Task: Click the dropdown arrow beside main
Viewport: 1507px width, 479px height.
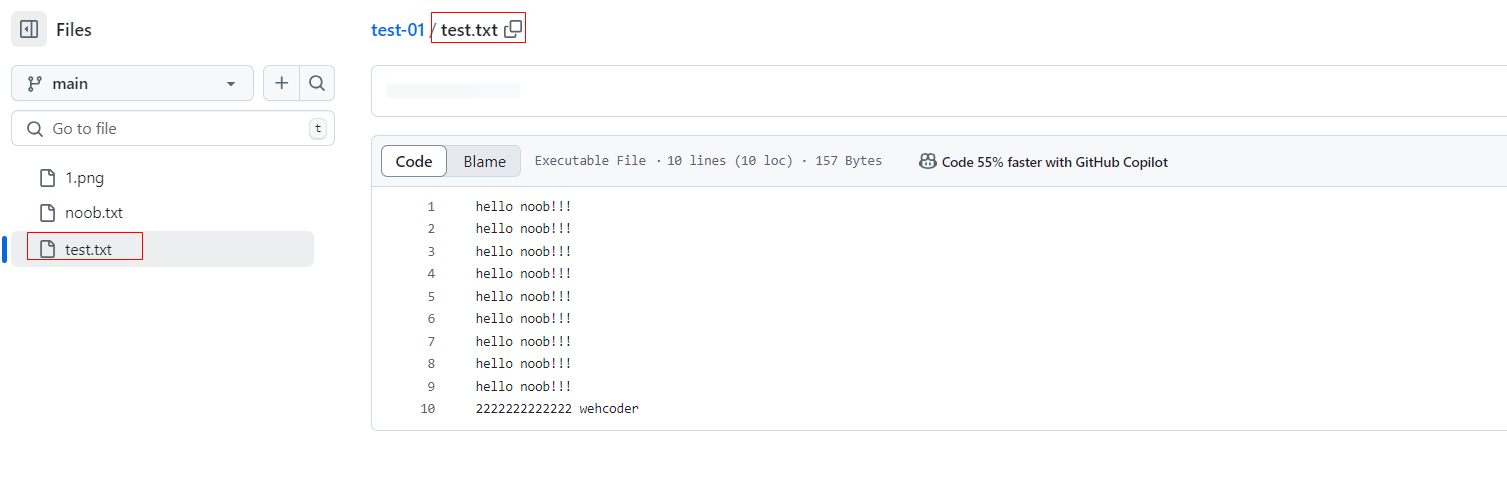Action: (x=232, y=84)
